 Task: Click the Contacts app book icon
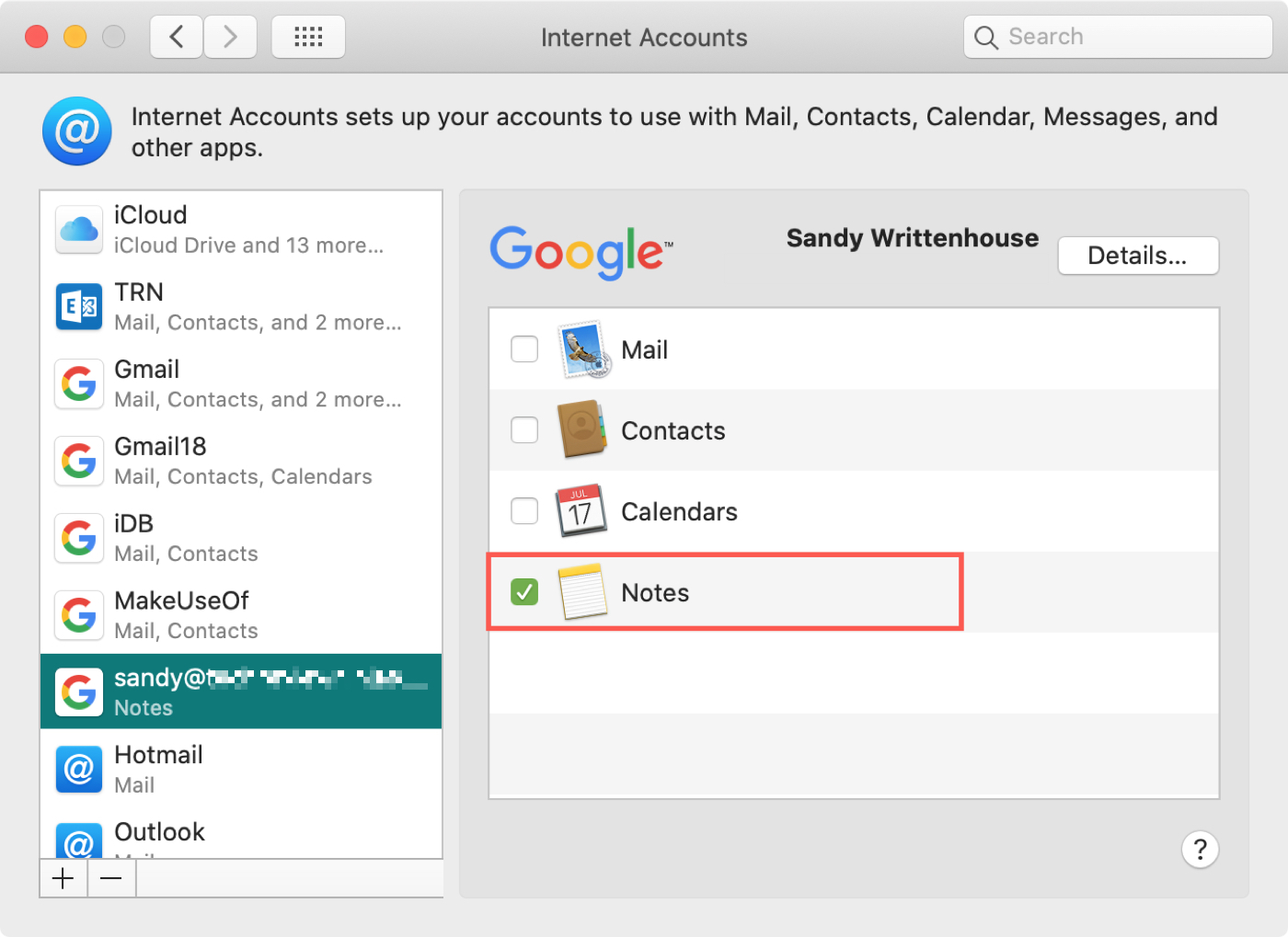click(x=581, y=429)
